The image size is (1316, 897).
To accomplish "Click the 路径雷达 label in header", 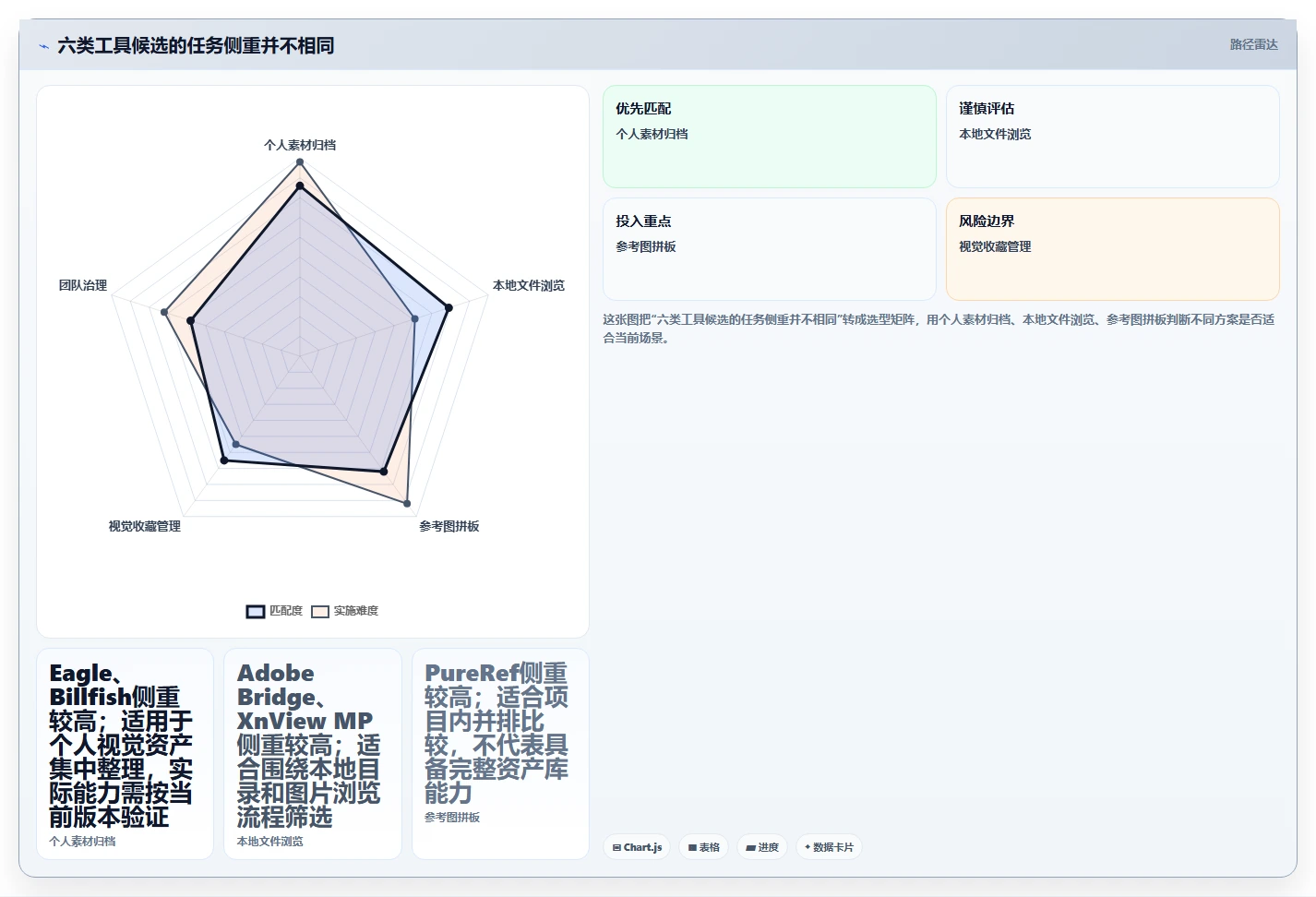I will (1253, 44).
